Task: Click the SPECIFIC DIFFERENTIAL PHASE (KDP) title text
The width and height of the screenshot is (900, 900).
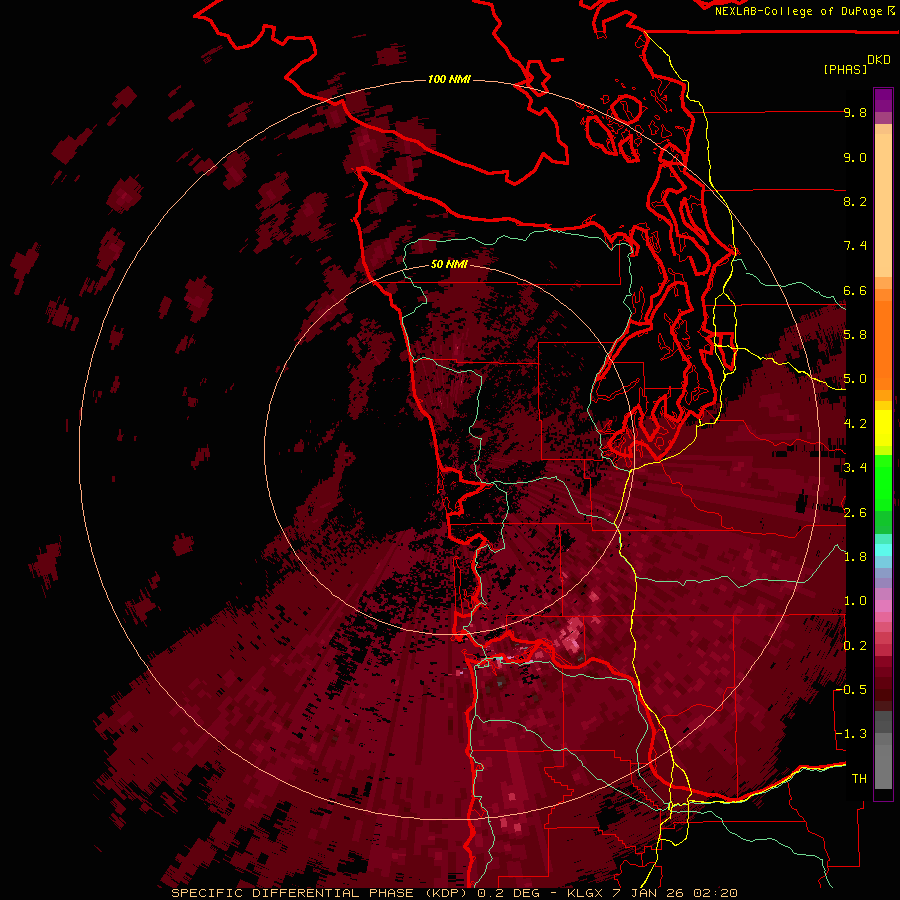Action: 319,893
